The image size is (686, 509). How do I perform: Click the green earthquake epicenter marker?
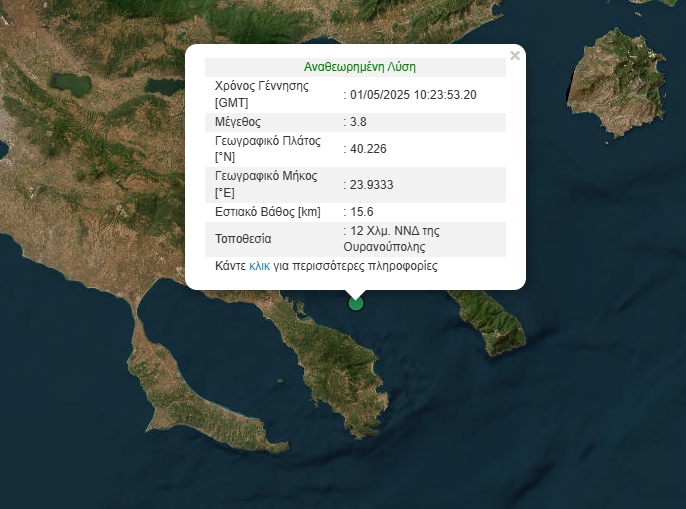[x=356, y=303]
